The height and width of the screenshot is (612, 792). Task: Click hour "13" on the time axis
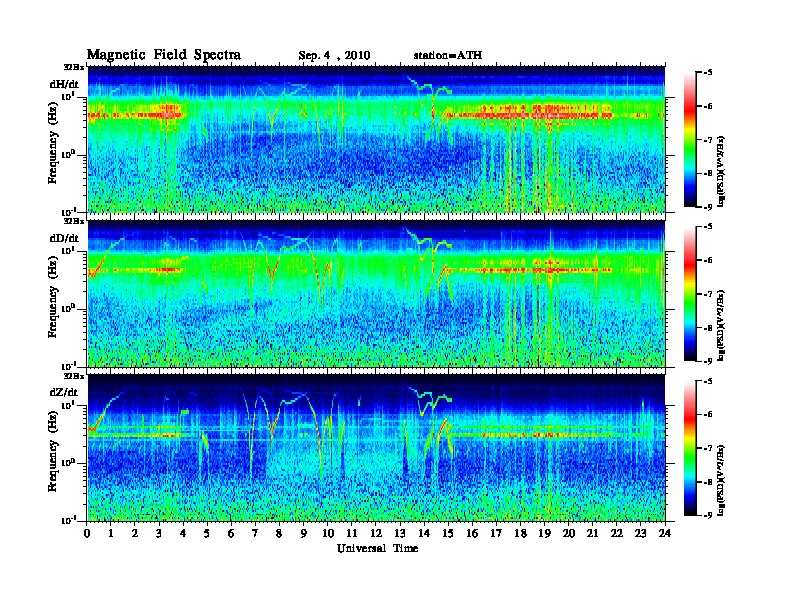click(400, 534)
